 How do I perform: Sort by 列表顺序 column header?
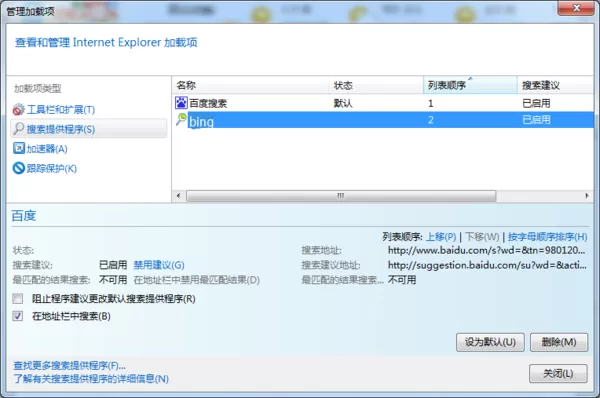coord(470,85)
